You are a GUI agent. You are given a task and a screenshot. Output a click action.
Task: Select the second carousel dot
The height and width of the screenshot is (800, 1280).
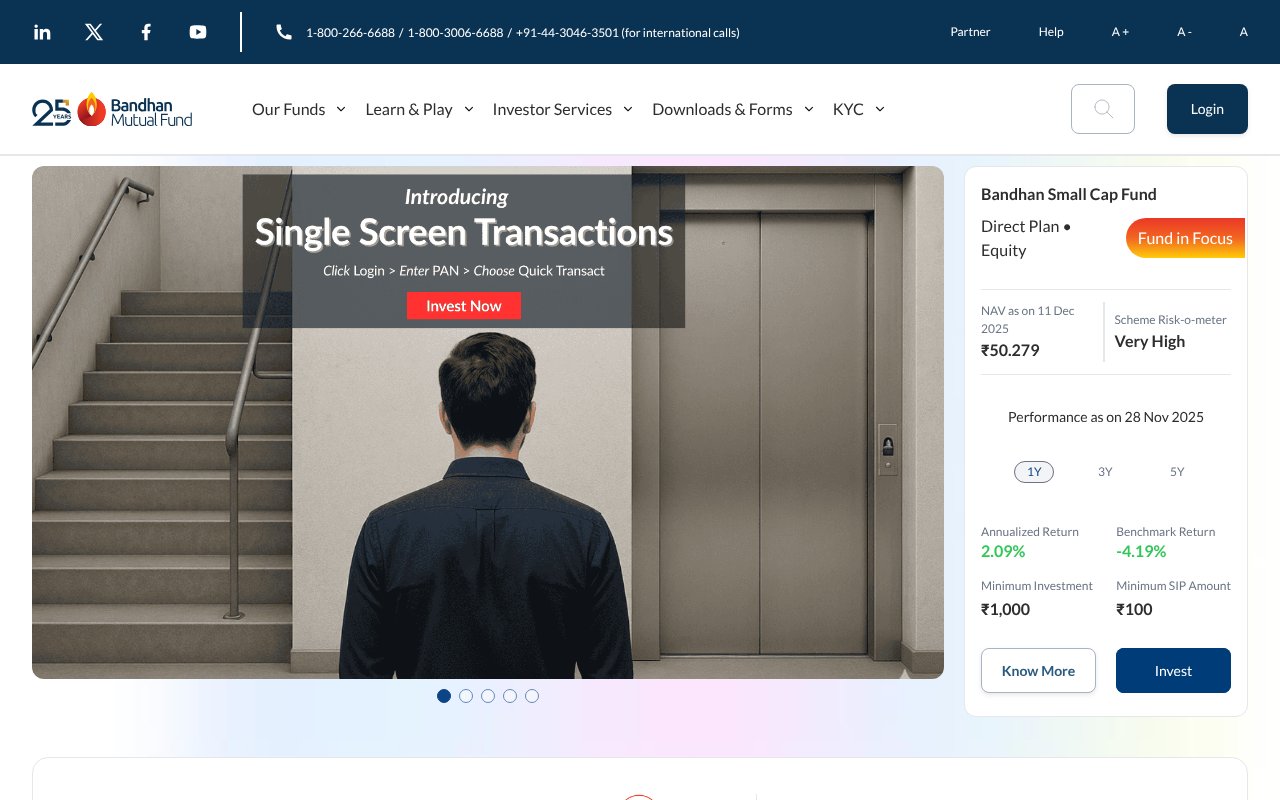coord(466,696)
